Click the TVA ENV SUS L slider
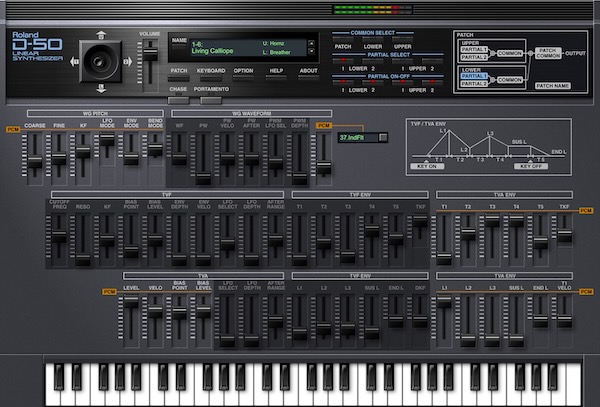Viewport: 600px width, 407px height. click(516, 340)
